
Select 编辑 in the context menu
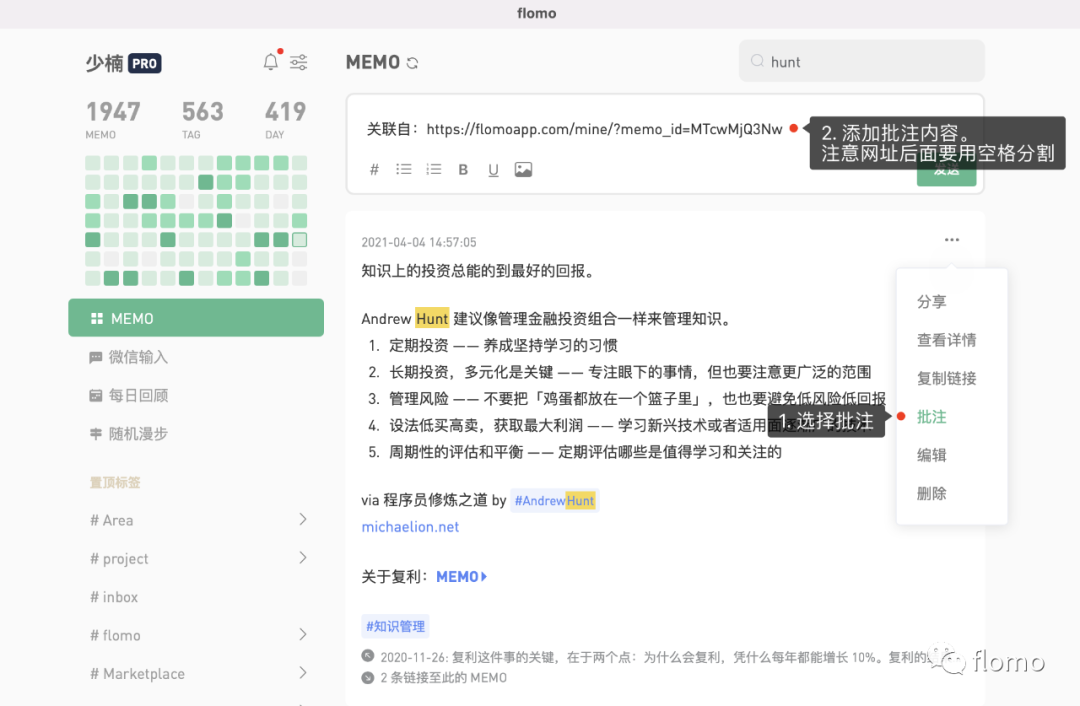tap(932, 455)
